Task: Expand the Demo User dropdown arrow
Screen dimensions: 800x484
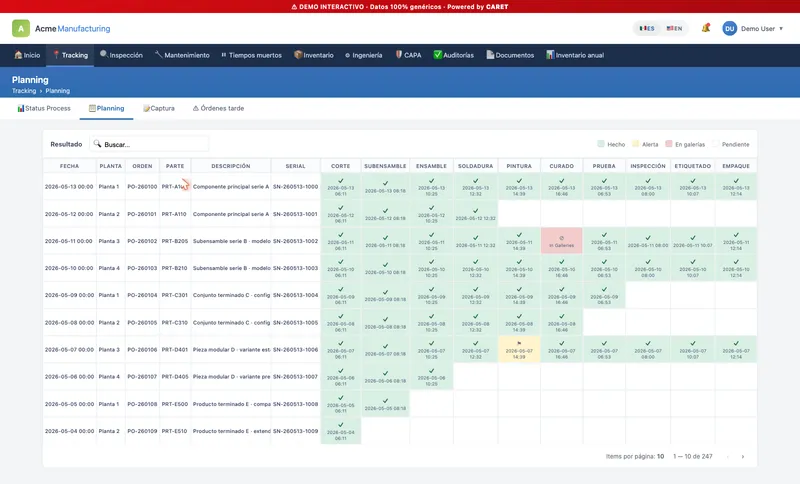Action: [781, 29]
